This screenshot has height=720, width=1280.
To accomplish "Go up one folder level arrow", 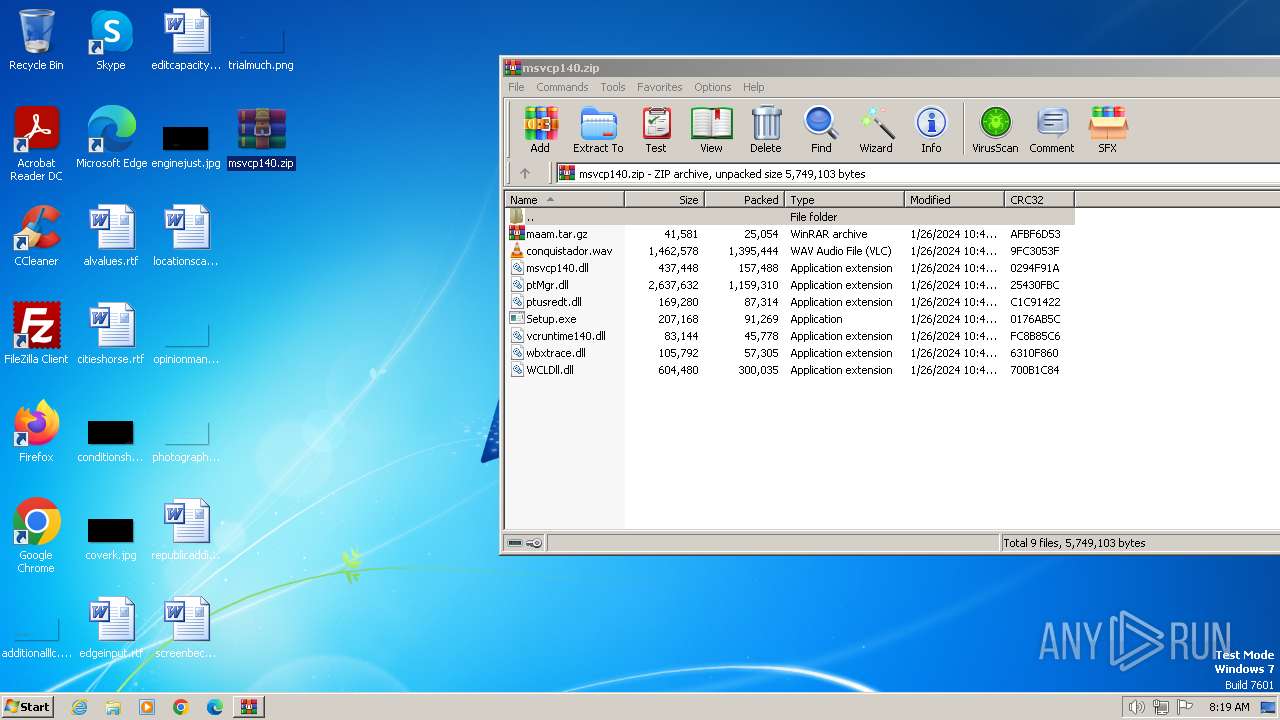I will pos(525,173).
